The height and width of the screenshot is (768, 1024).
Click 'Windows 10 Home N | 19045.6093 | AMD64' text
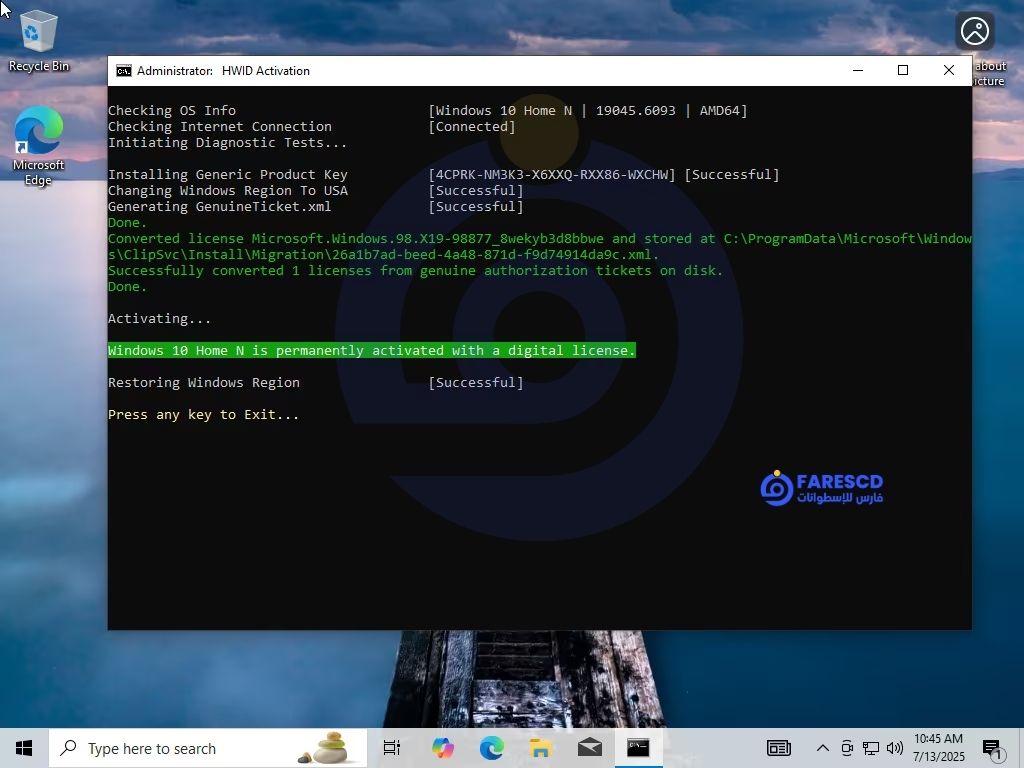588,110
